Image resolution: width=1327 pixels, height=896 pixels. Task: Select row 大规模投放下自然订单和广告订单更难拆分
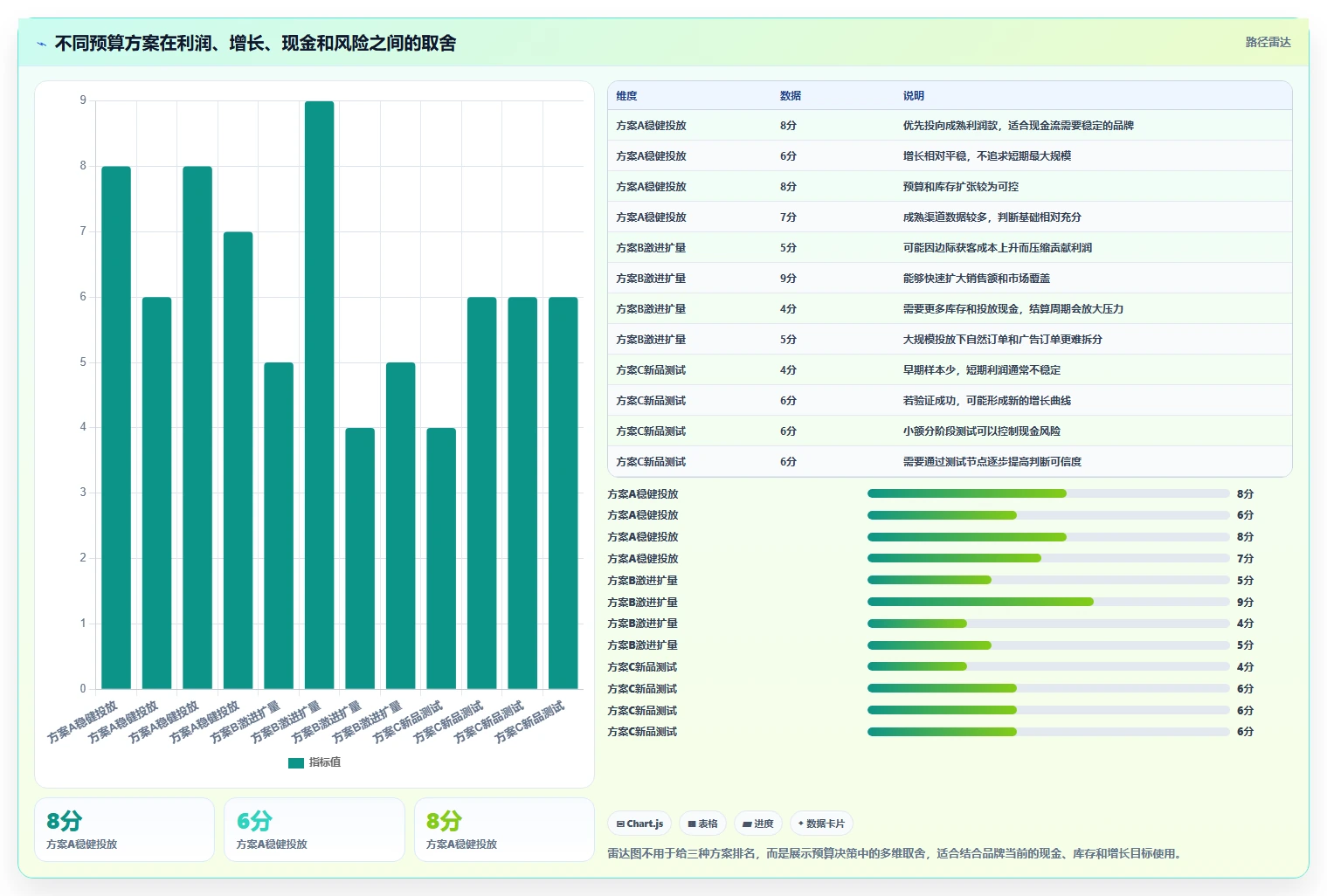(x=950, y=340)
